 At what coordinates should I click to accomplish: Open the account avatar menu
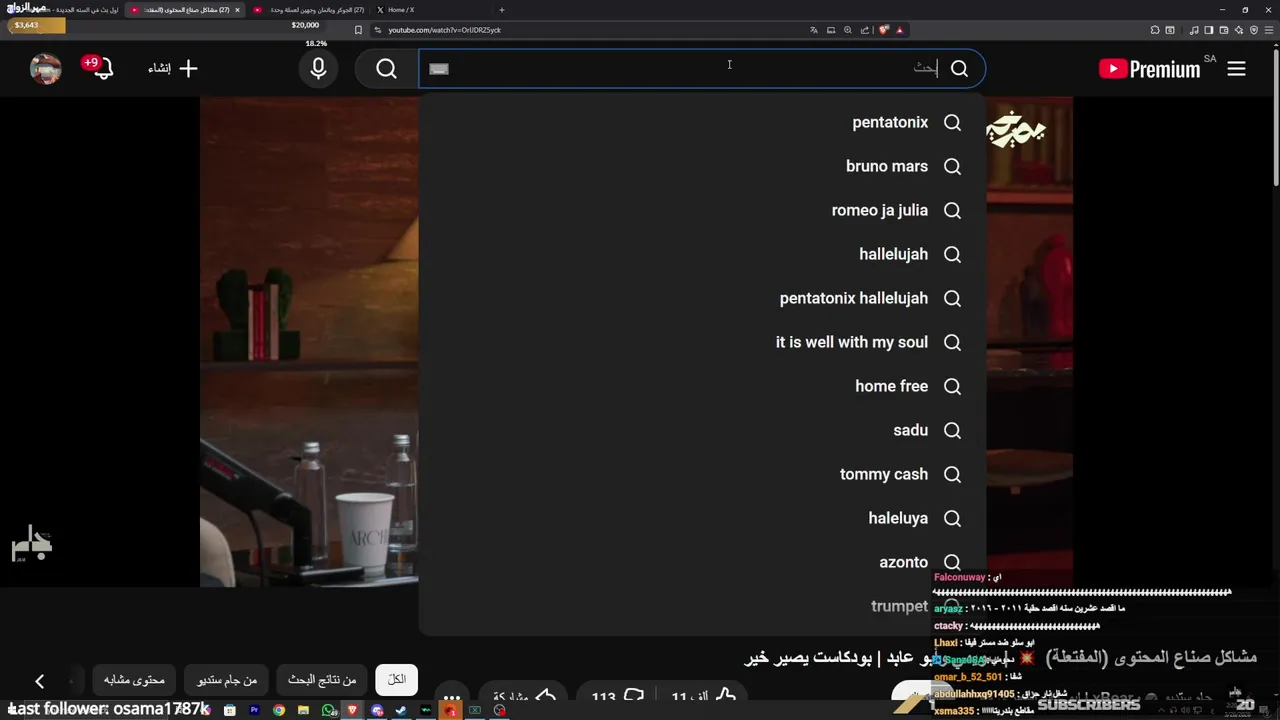pyautogui.click(x=46, y=69)
